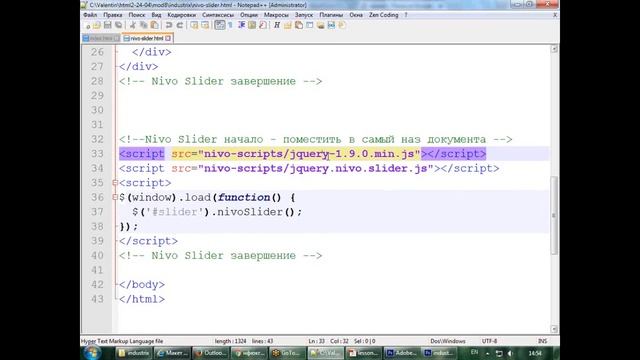The height and width of the screenshot is (360, 640).
Task: Open the 'Adobe' Photoshop taskbar item
Action: click(x=402, y=353)
